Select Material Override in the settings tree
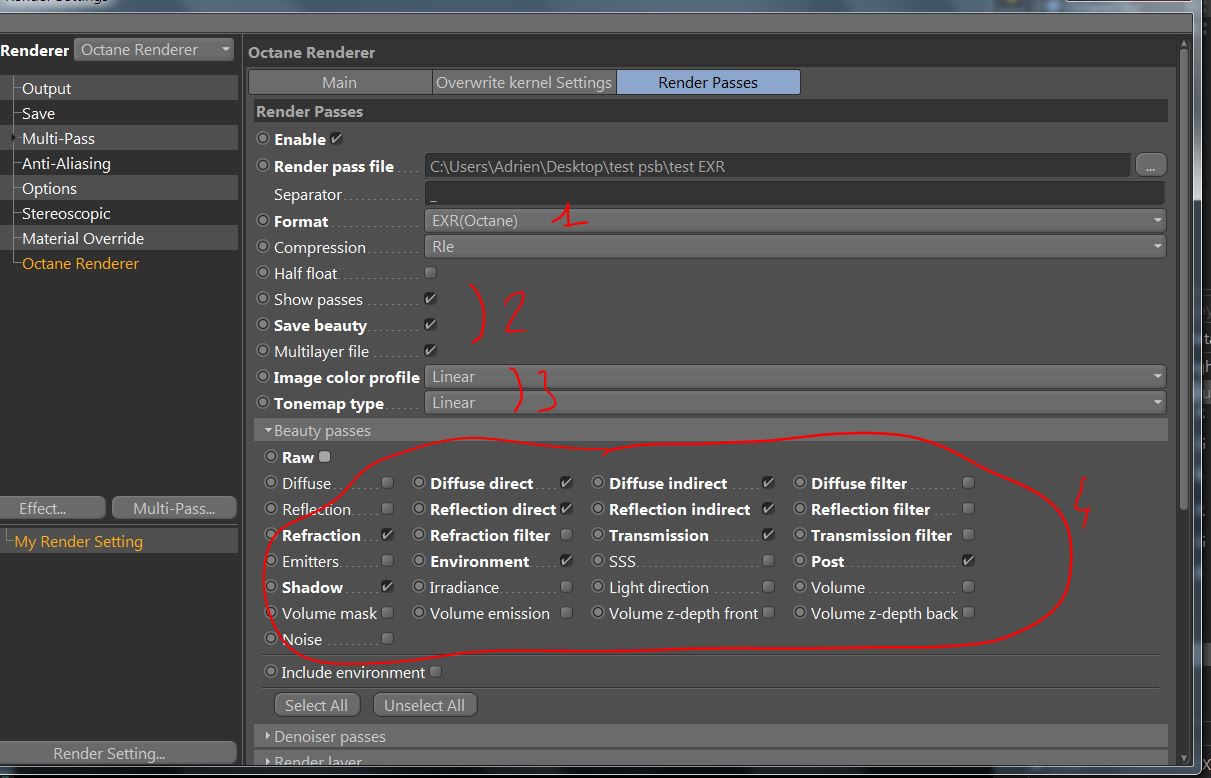1211x778 pixels. 83,238
